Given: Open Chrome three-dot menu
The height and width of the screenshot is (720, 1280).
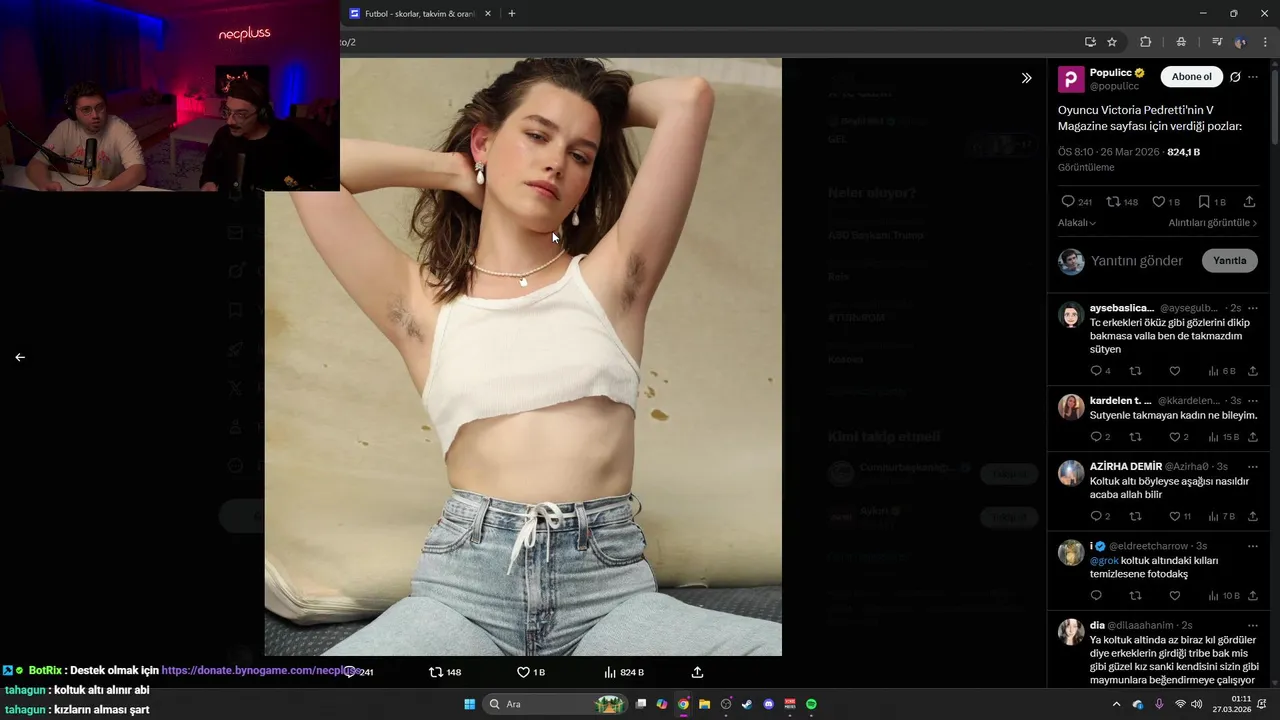Looking at the screenshot, I should tap(1266, 42).
